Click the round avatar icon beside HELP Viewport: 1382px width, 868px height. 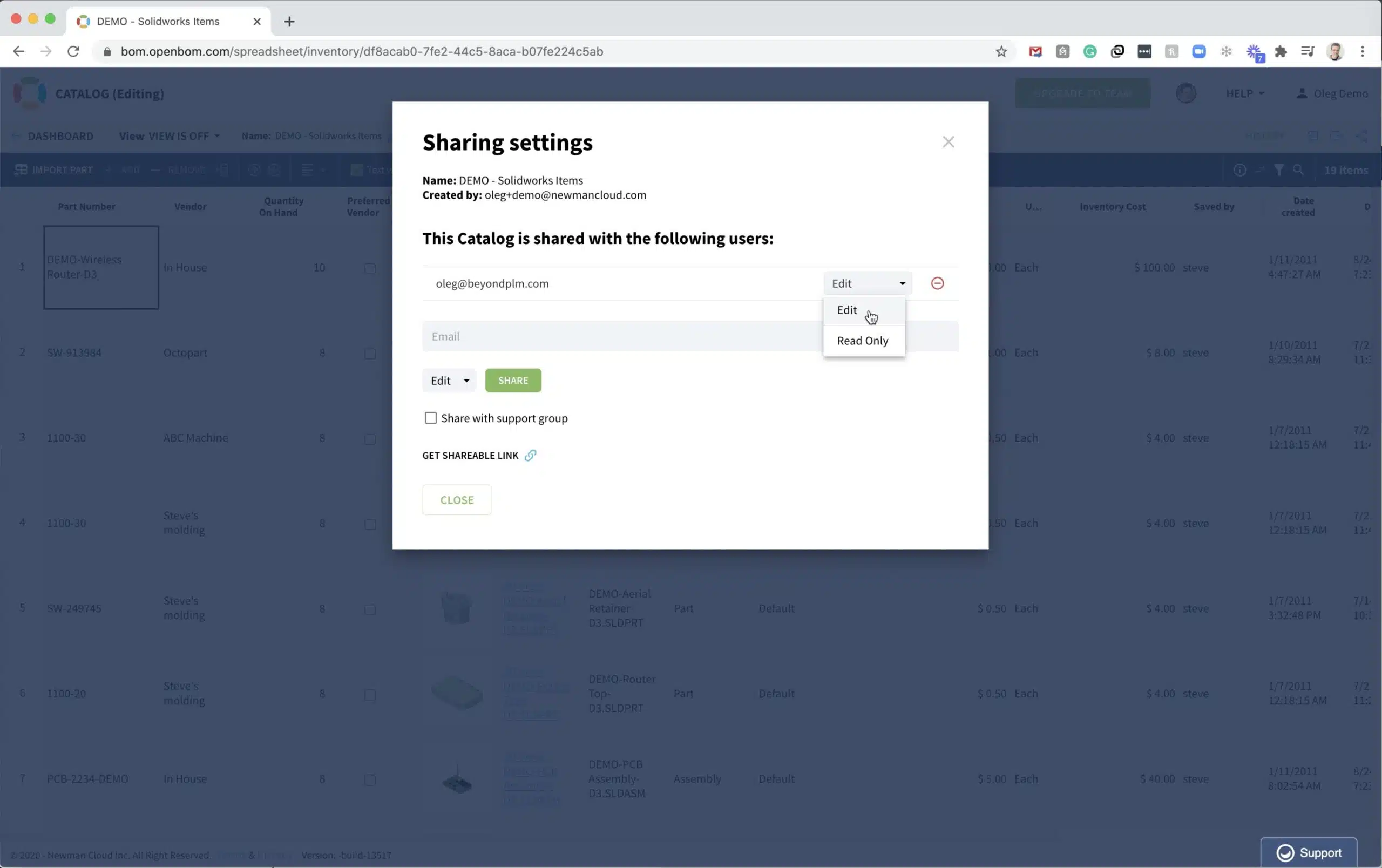tap(1185, 93)
